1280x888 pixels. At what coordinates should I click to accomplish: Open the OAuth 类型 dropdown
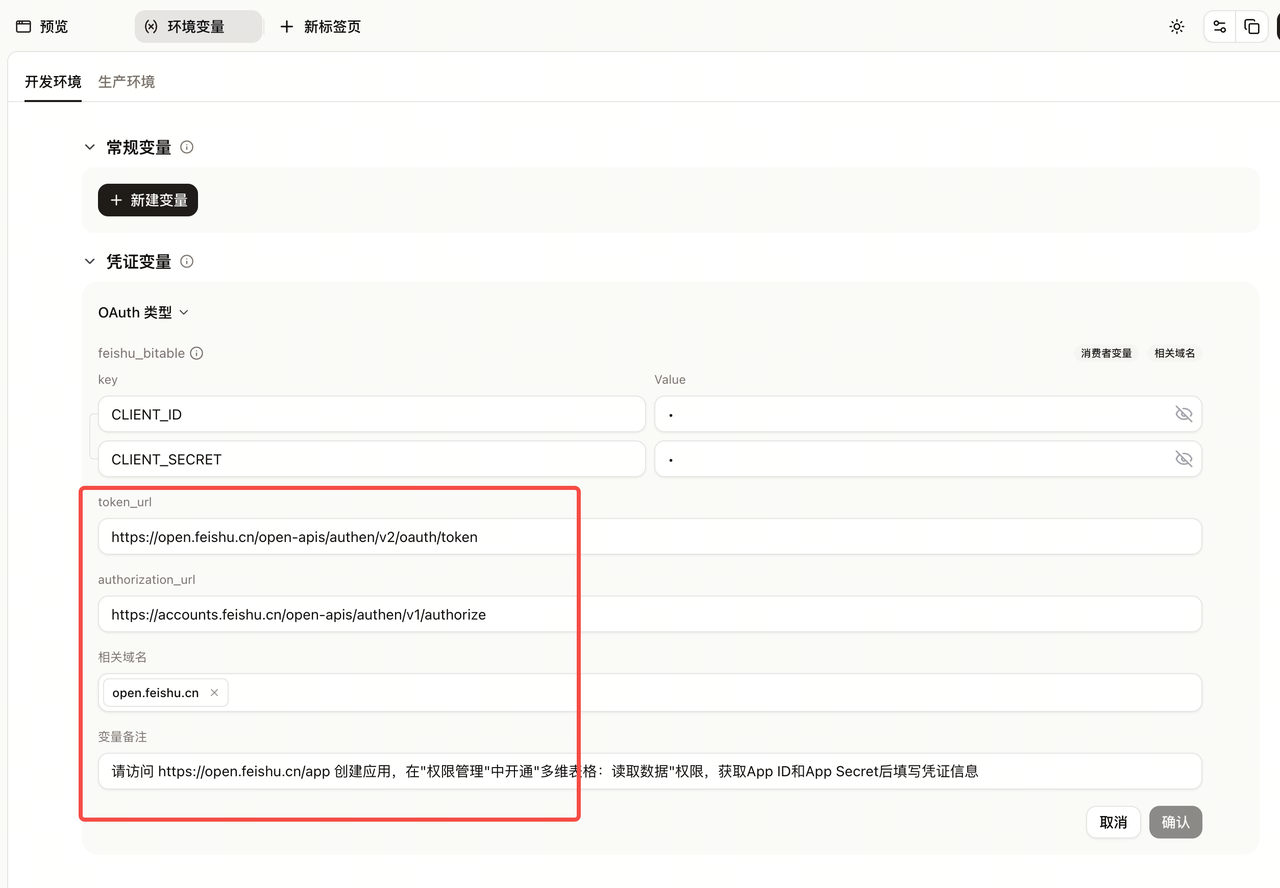(143, 312)
